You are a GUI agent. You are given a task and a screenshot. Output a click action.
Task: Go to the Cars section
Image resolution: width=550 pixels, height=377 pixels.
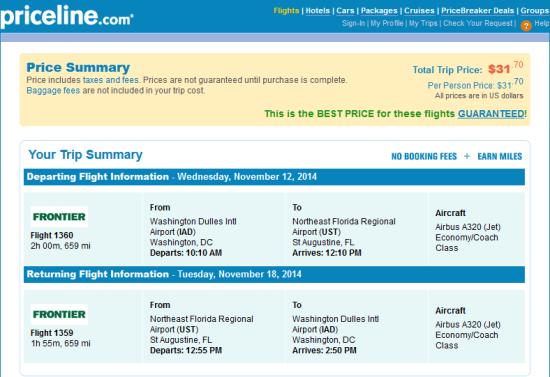pos(346,11)
